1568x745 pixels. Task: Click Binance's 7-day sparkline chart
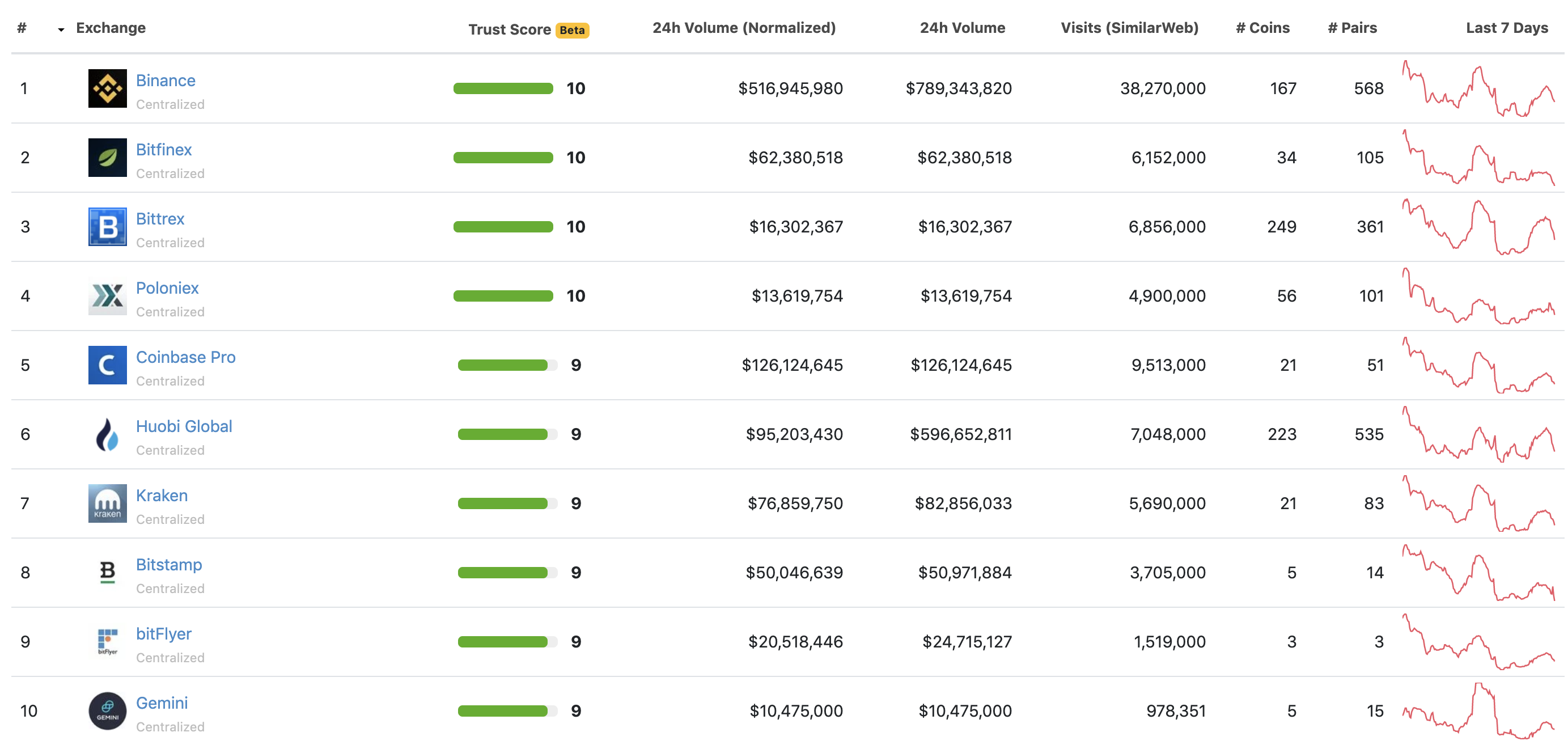pyautogui.click(x=1478, y=88)
